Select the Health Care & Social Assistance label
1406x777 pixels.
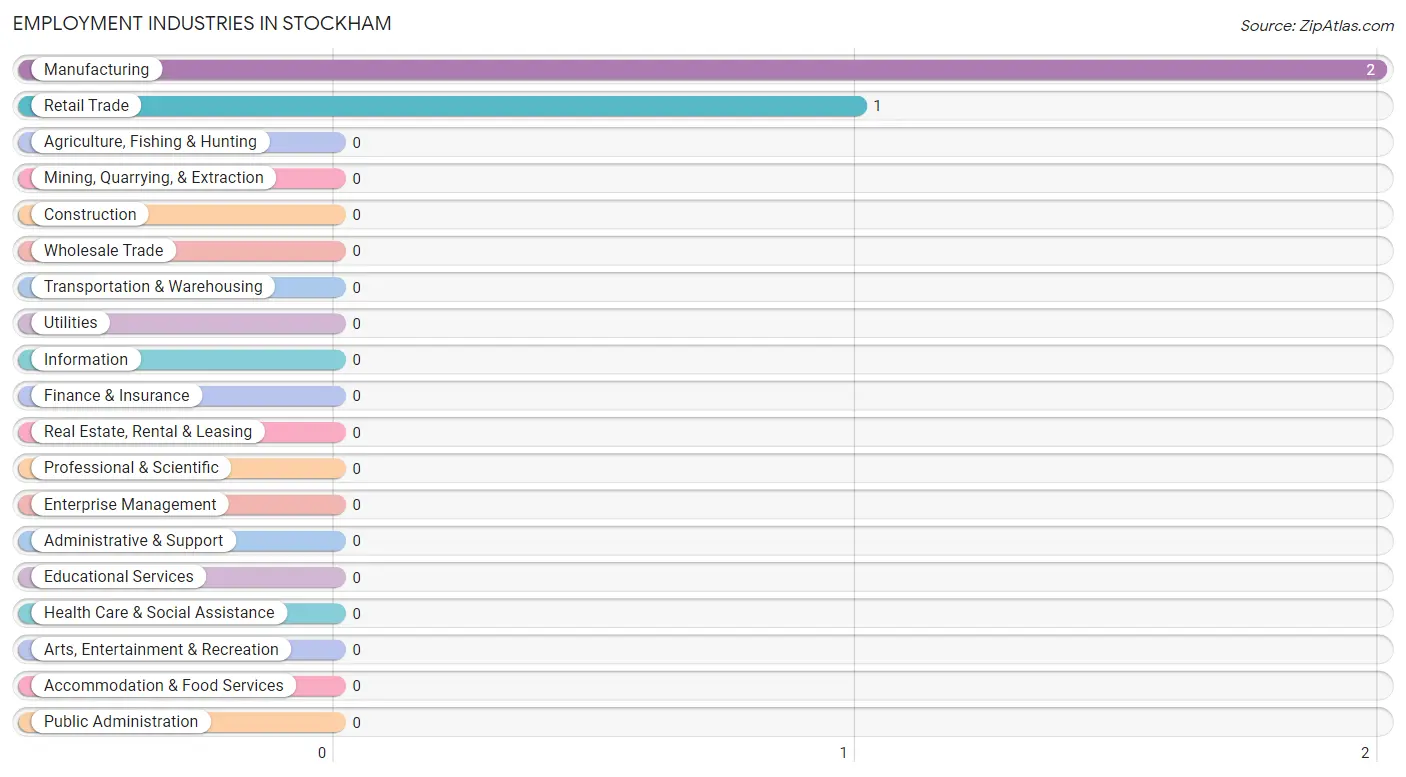159,613
